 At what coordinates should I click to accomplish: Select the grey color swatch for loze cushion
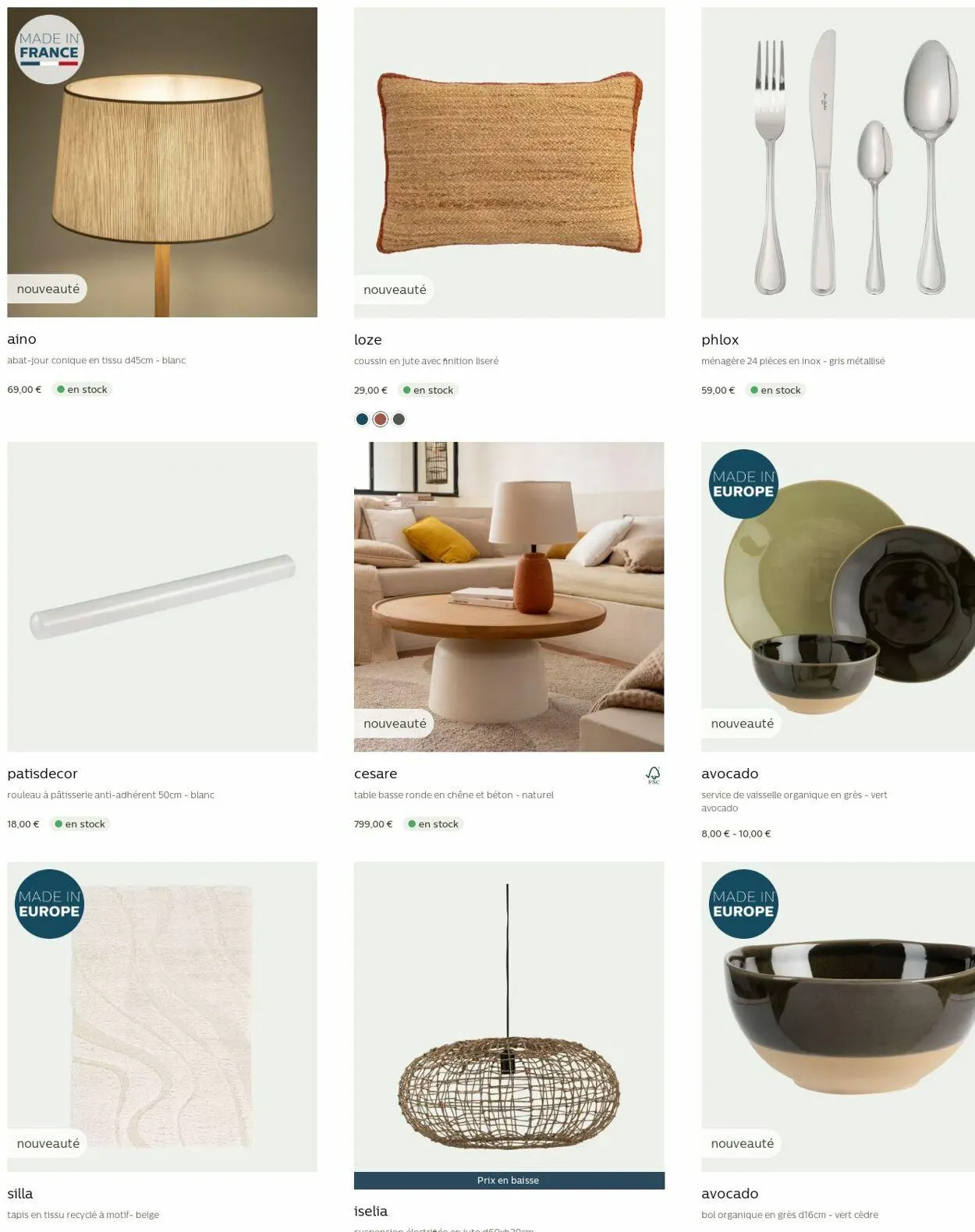pos(399,420)
